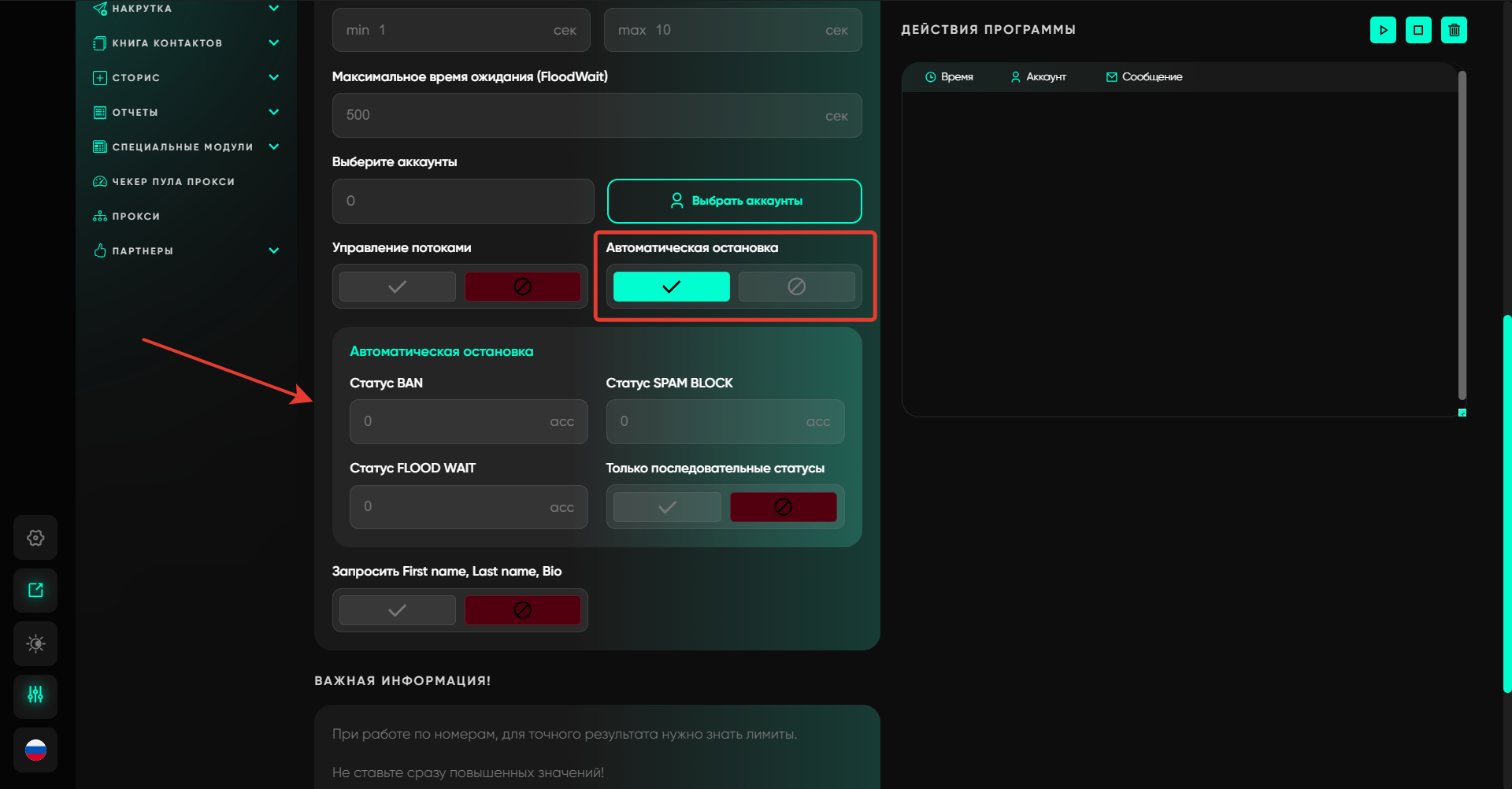Expand the Отчеты section chevron
This screenshot has height=789, width=1512.
pyautogui.click(x=274, y=112)
